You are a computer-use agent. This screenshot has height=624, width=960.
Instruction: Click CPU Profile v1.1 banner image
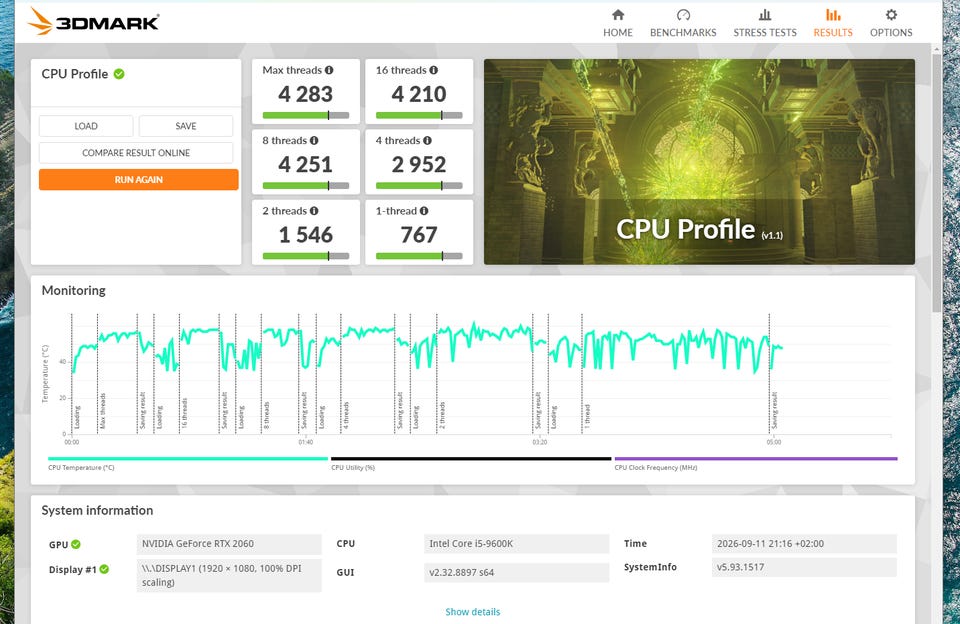699,162
